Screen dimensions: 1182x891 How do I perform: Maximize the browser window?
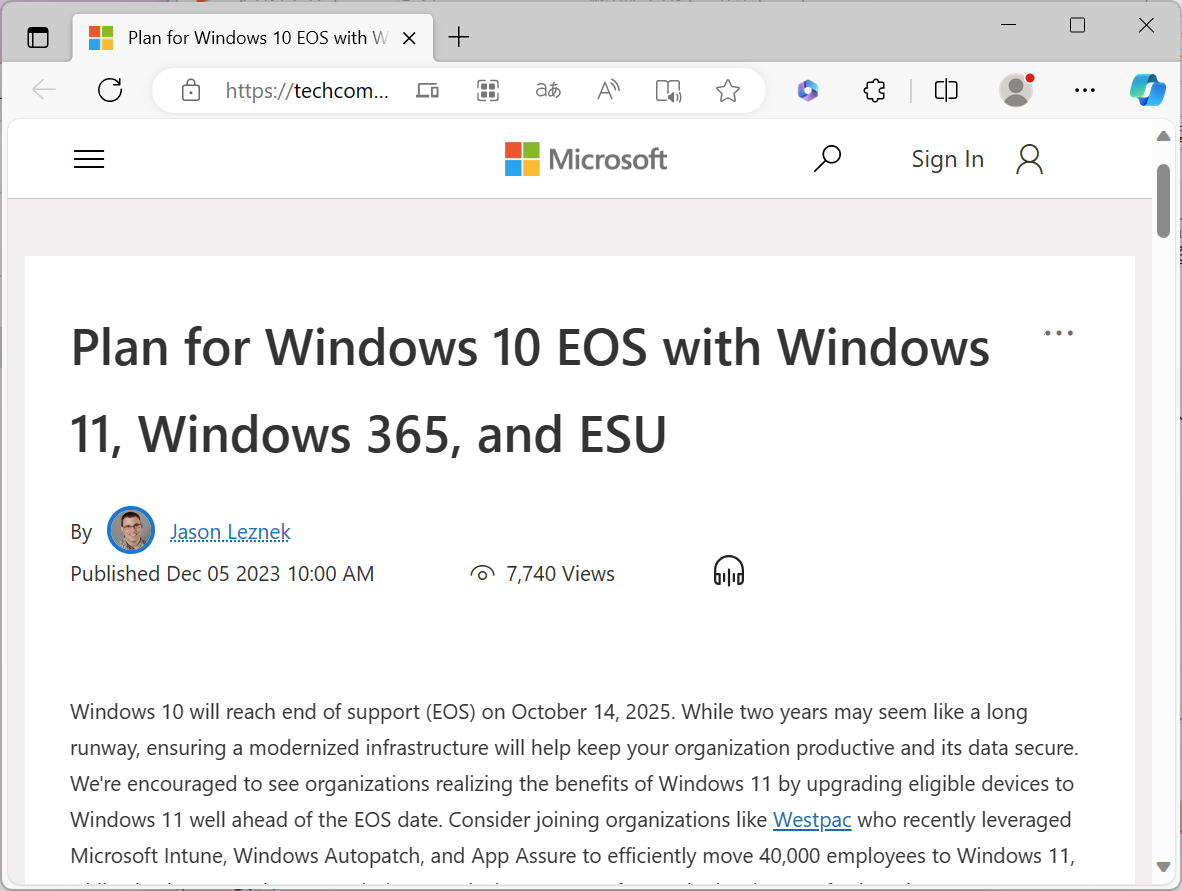(1077, 25)
